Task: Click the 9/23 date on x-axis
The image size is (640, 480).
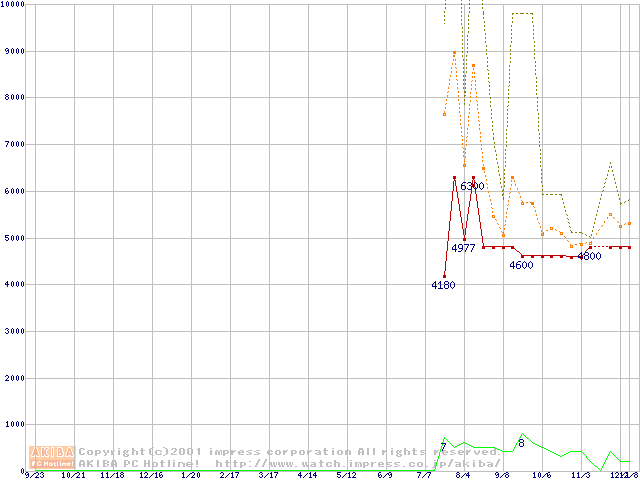Action: coord(33,476)
